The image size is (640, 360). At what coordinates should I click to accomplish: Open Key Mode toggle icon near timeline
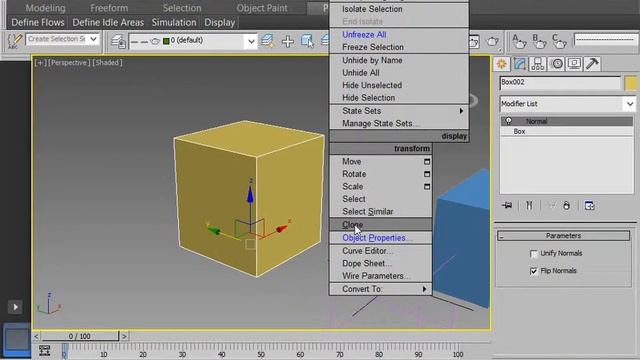(x=44, y=350)
